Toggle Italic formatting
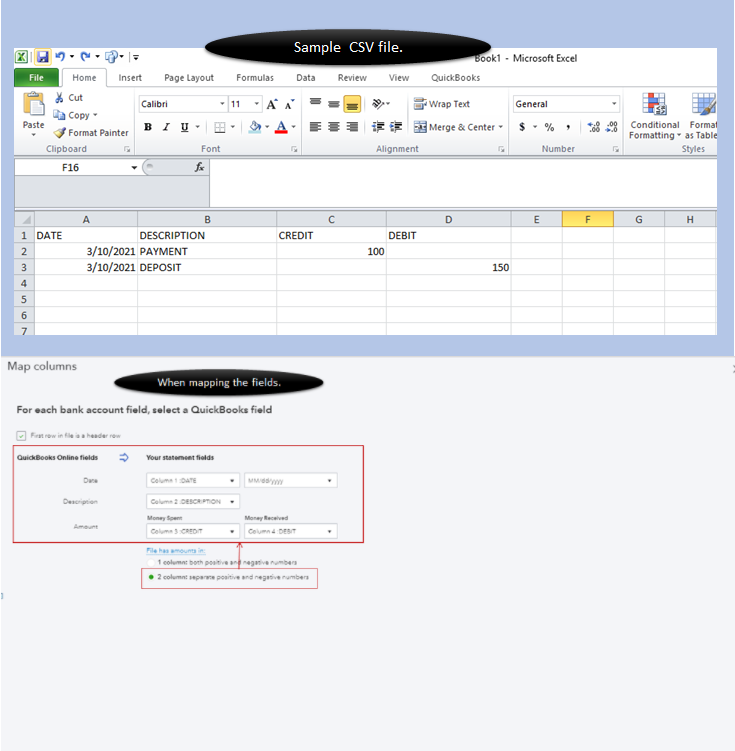Viewport: 735px width, 751px height. [x=166, y=127]
